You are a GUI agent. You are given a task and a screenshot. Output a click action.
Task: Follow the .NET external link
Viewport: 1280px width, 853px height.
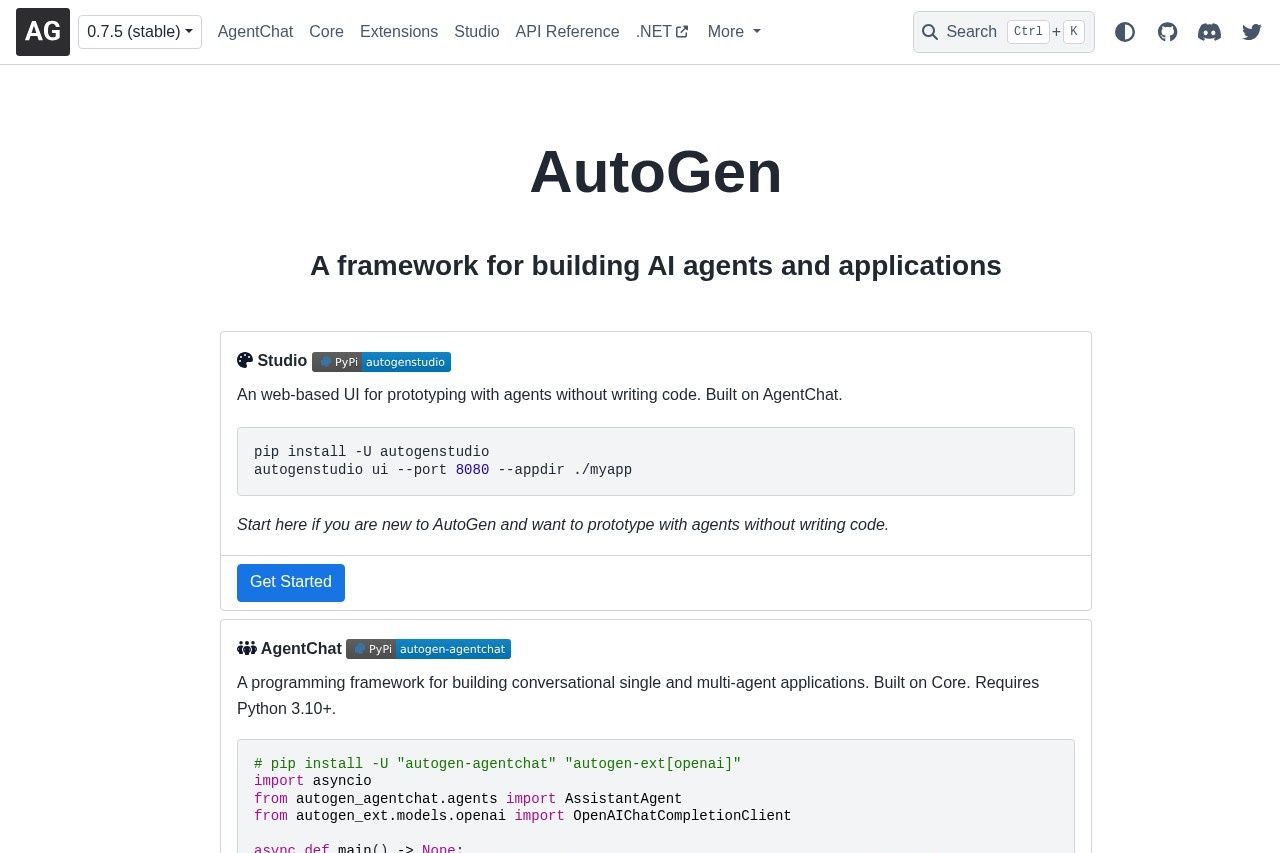pos(662,32)
